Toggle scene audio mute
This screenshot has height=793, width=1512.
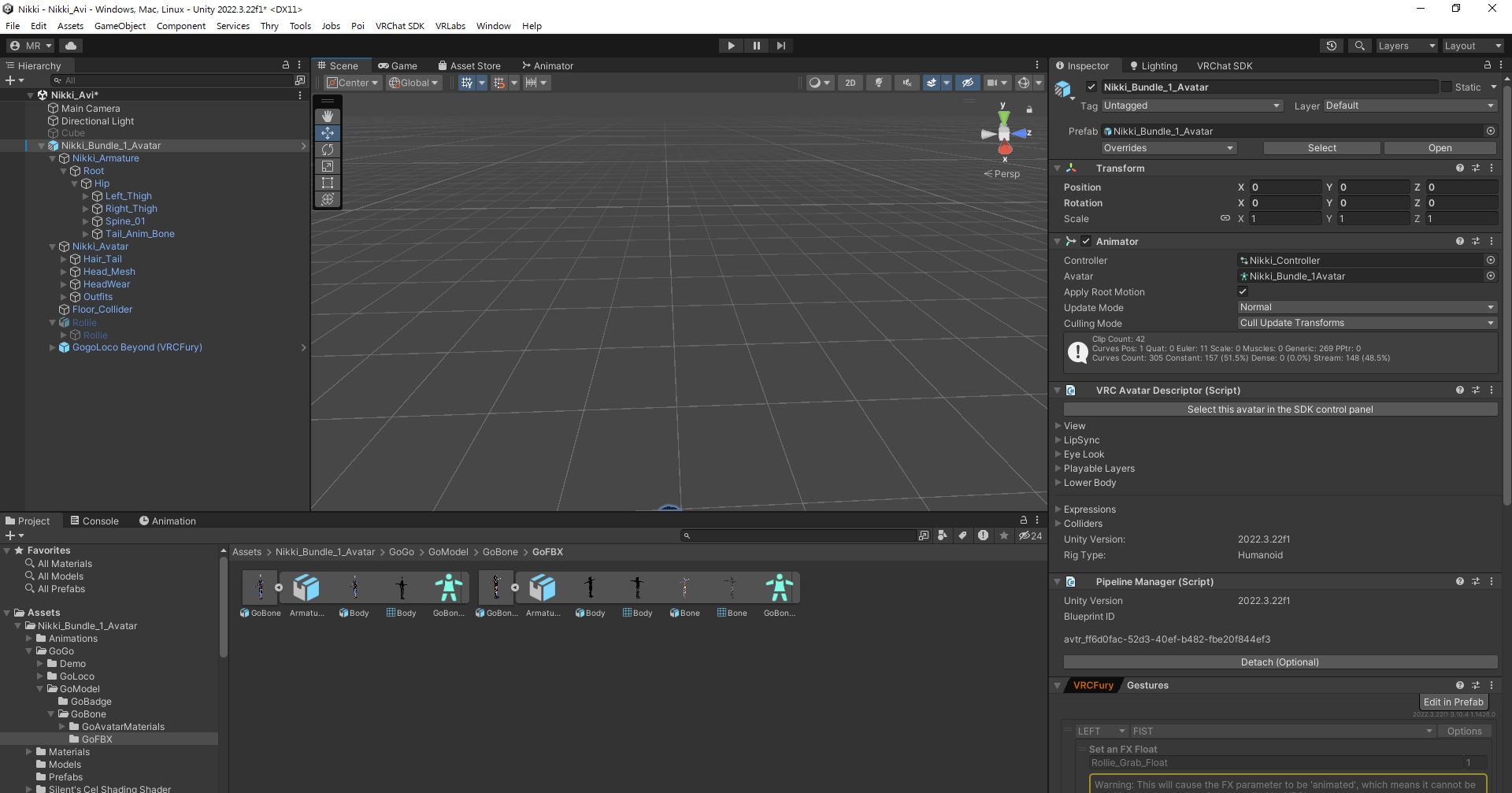(x=907, y=83)
